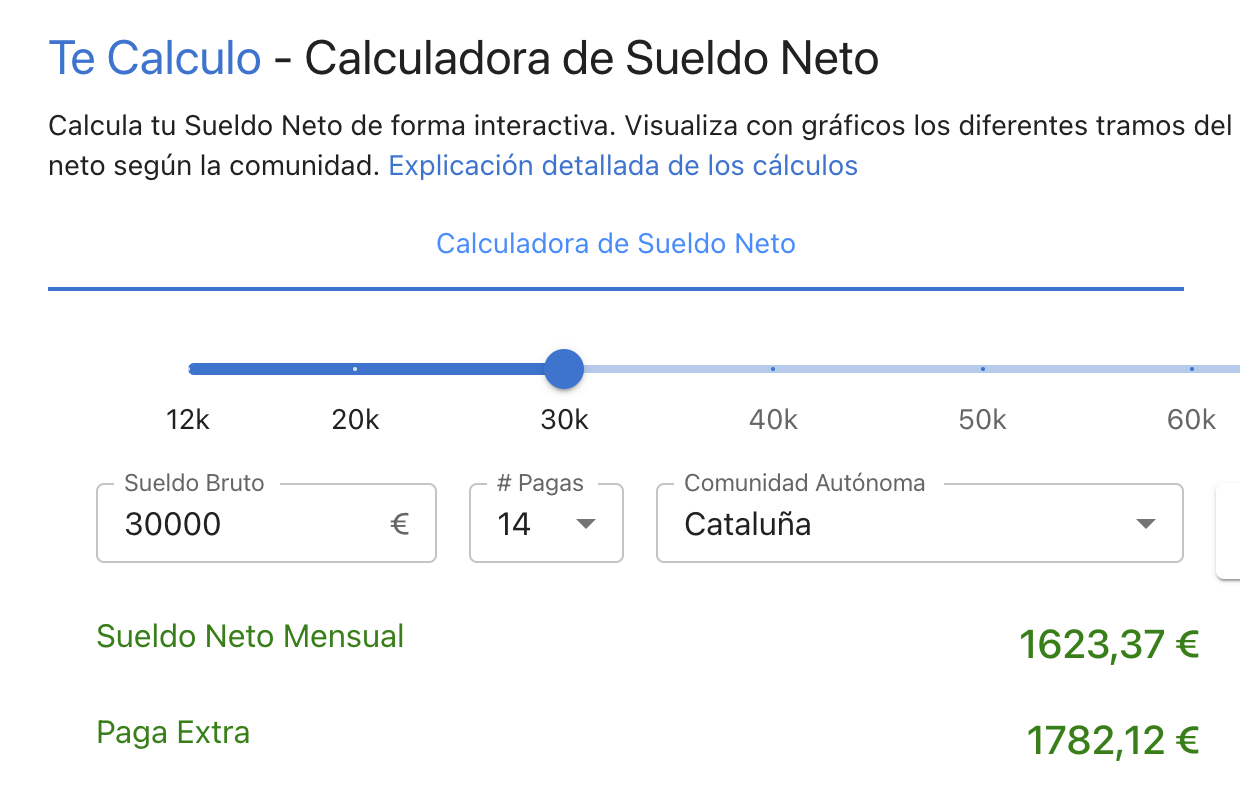Click the dropdown caret next to Cataluña
1240x788 pixels.
1147,523
